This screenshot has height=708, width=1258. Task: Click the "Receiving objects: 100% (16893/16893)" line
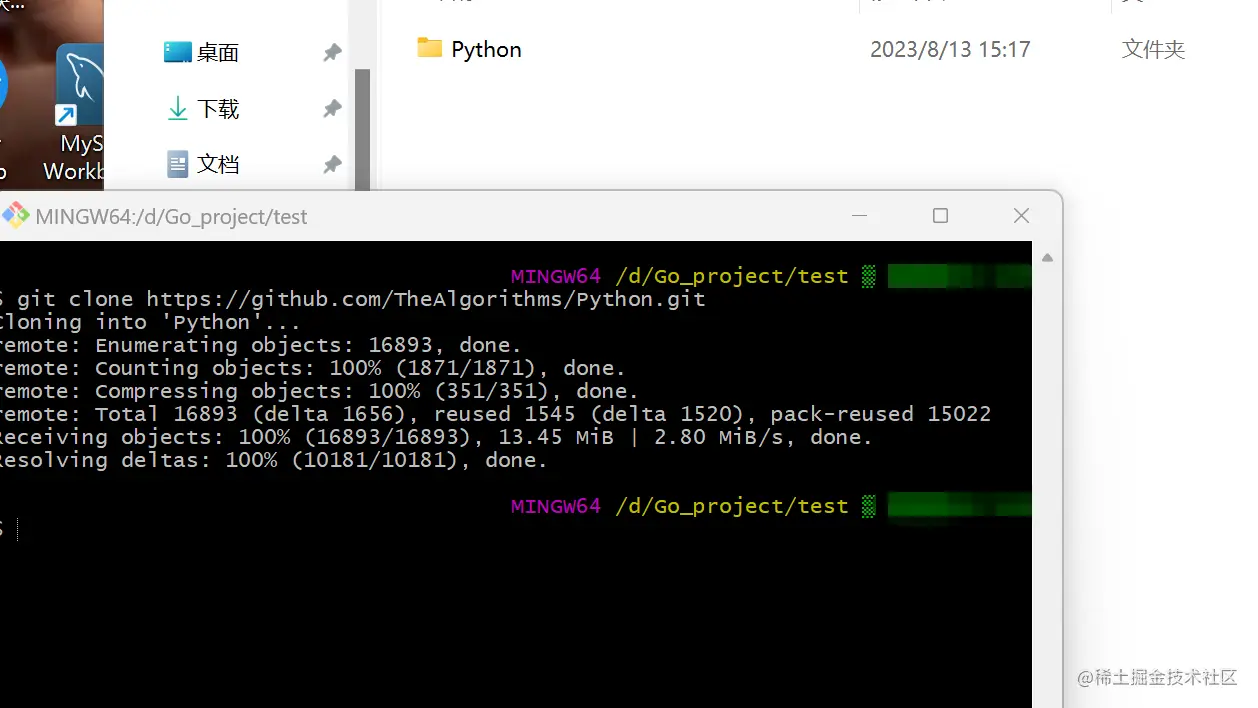point(437,437)
